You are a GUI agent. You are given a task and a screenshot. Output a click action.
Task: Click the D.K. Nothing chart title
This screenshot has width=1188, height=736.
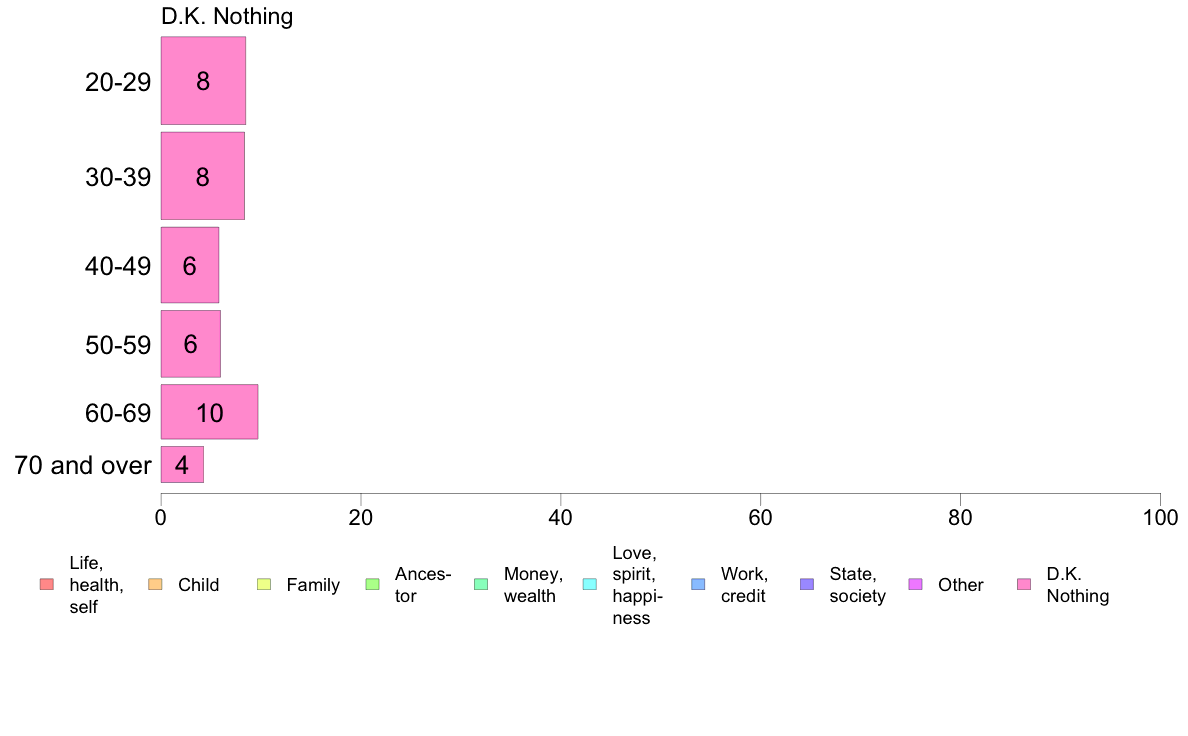click(x=227, y=16)
